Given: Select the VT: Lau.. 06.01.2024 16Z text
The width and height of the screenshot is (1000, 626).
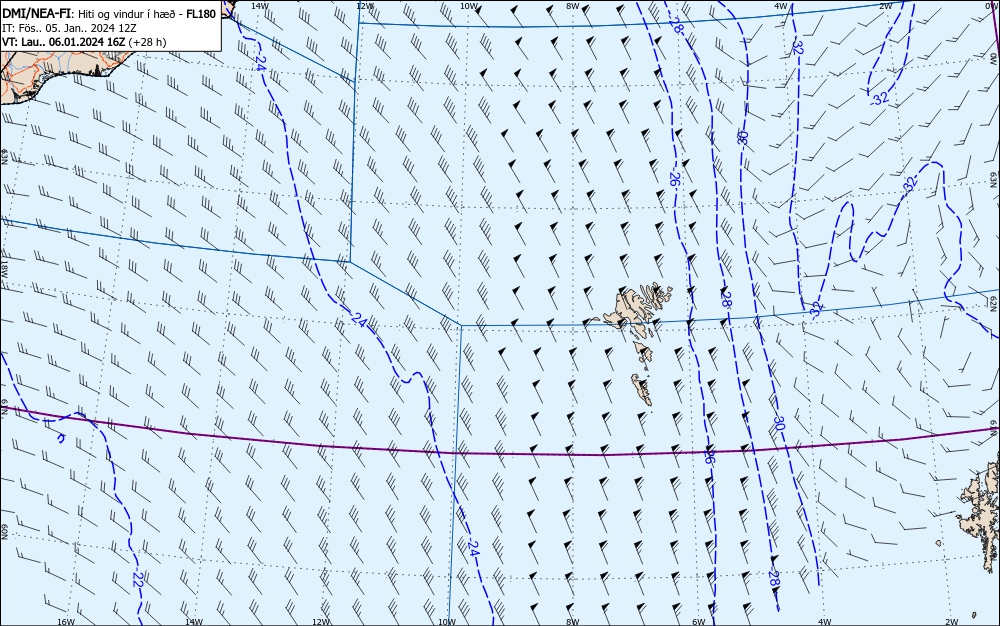Looking at the screenshot, I should 64,42.
